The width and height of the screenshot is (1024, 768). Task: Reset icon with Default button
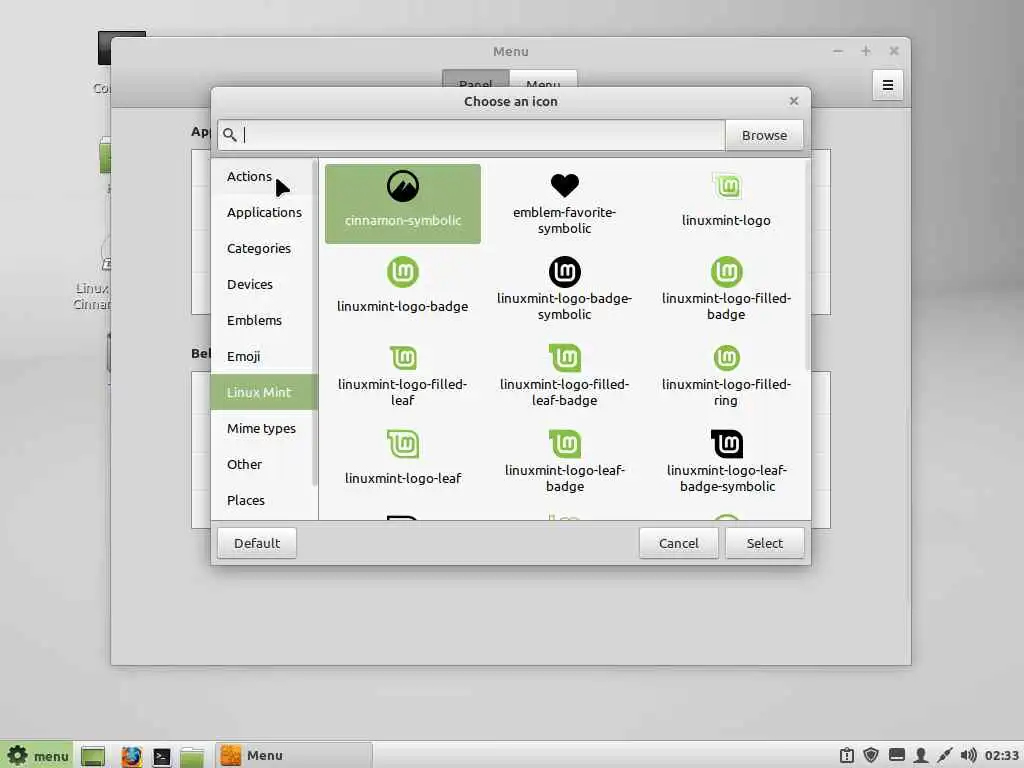(x=257, y=543)
